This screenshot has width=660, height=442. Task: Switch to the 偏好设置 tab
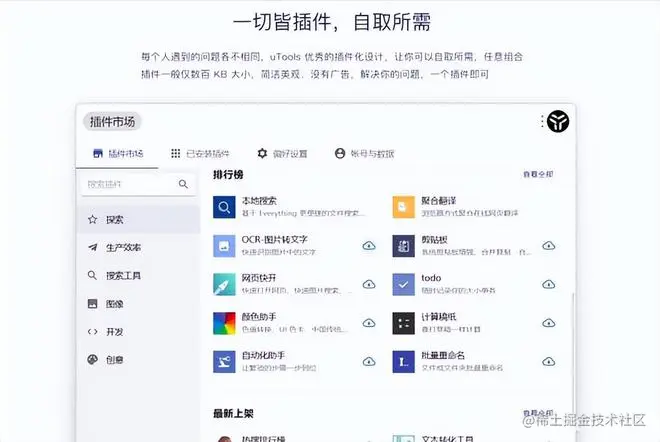click(x=282, y=154)
